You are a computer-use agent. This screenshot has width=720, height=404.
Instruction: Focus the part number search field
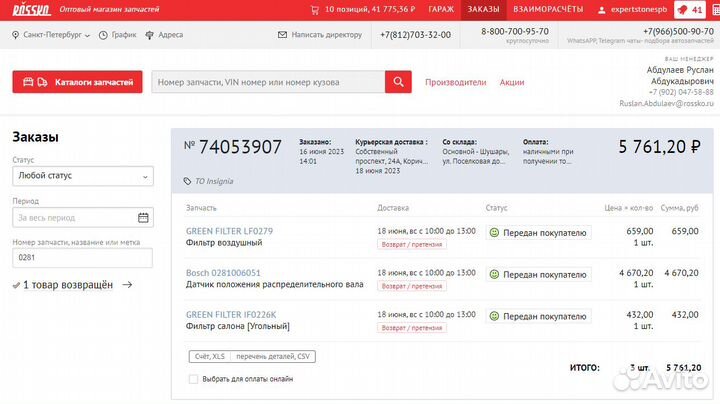(268, 82)
